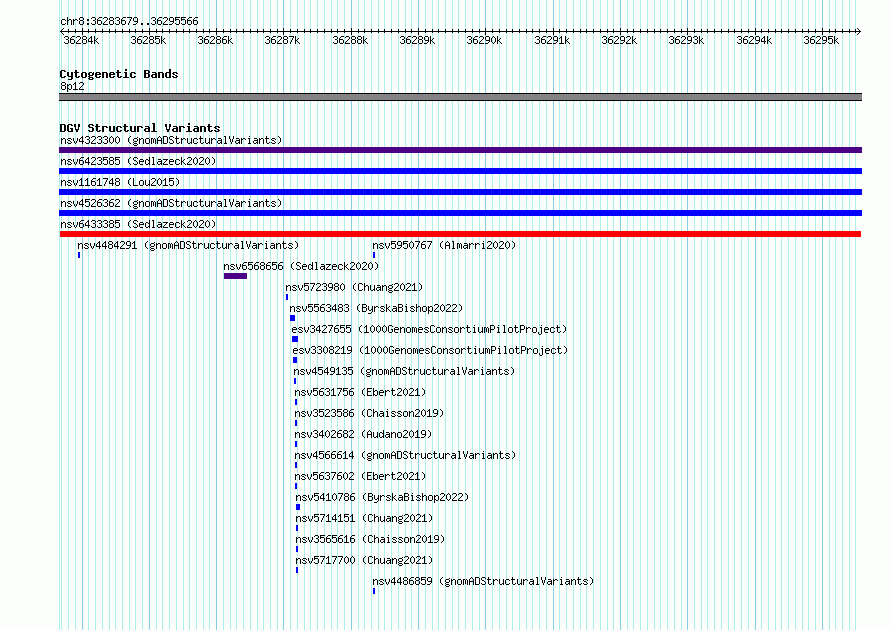Select nsv4566614 (gnomADStructuralVariants) label
Viewport: 890px width, 630px height.
coord(405,455)
